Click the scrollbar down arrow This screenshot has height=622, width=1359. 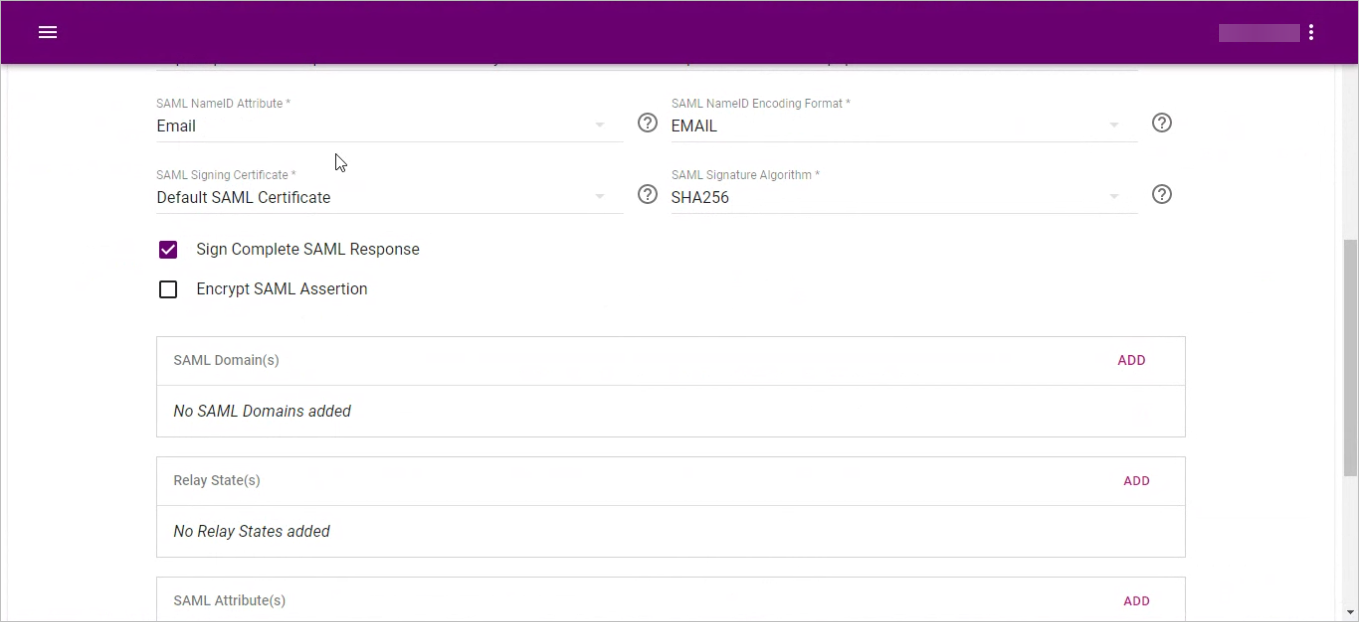pos(1350,612)
